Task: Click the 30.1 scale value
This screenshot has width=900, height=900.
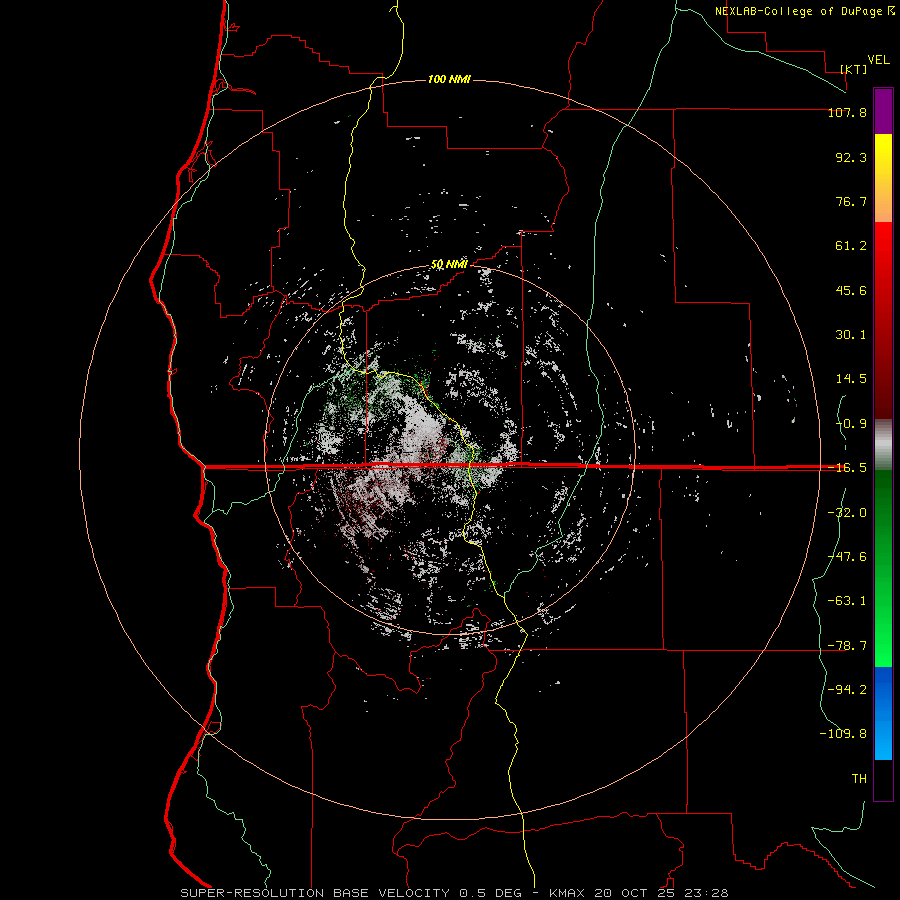Action: pos(851,335)
